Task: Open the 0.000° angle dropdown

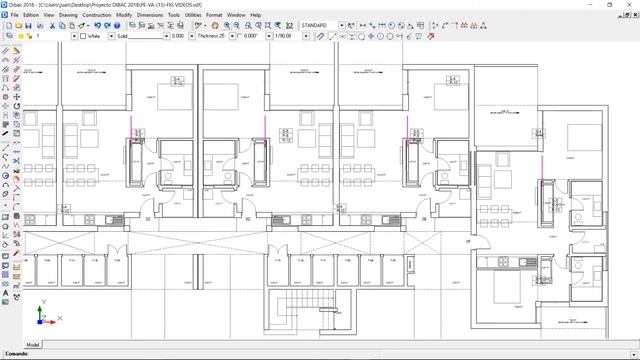Action: click(269, 36)
